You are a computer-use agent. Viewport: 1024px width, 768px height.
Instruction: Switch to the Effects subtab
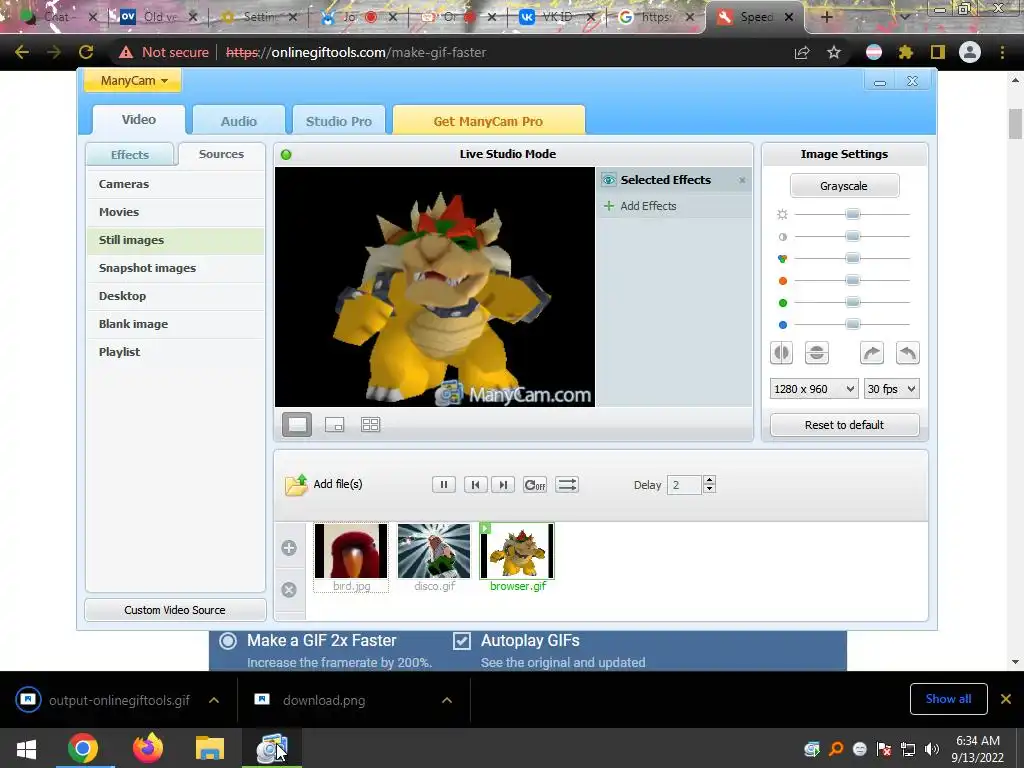(x=129, y=155)
